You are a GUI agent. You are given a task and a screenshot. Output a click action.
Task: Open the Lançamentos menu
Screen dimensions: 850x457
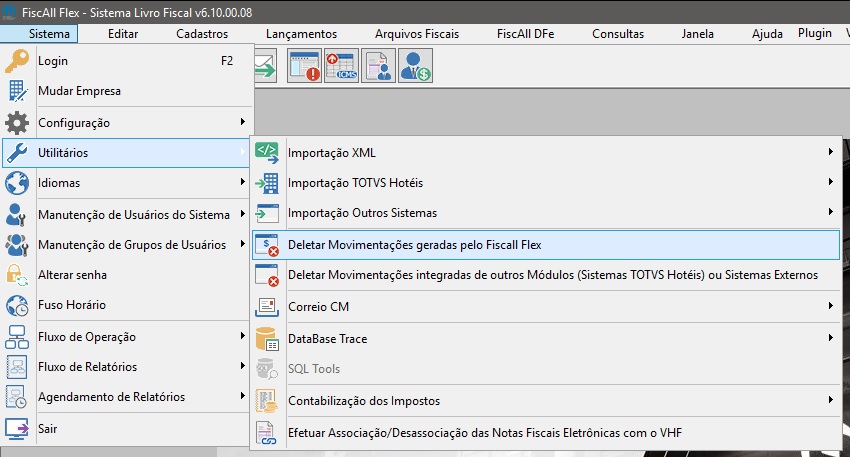301,34
